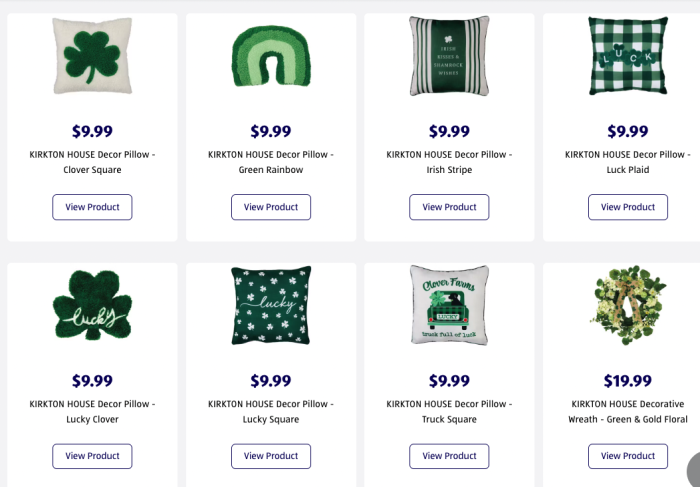Click the Decor Pillow - Clover Square title
700x487 pixels.
92,162
